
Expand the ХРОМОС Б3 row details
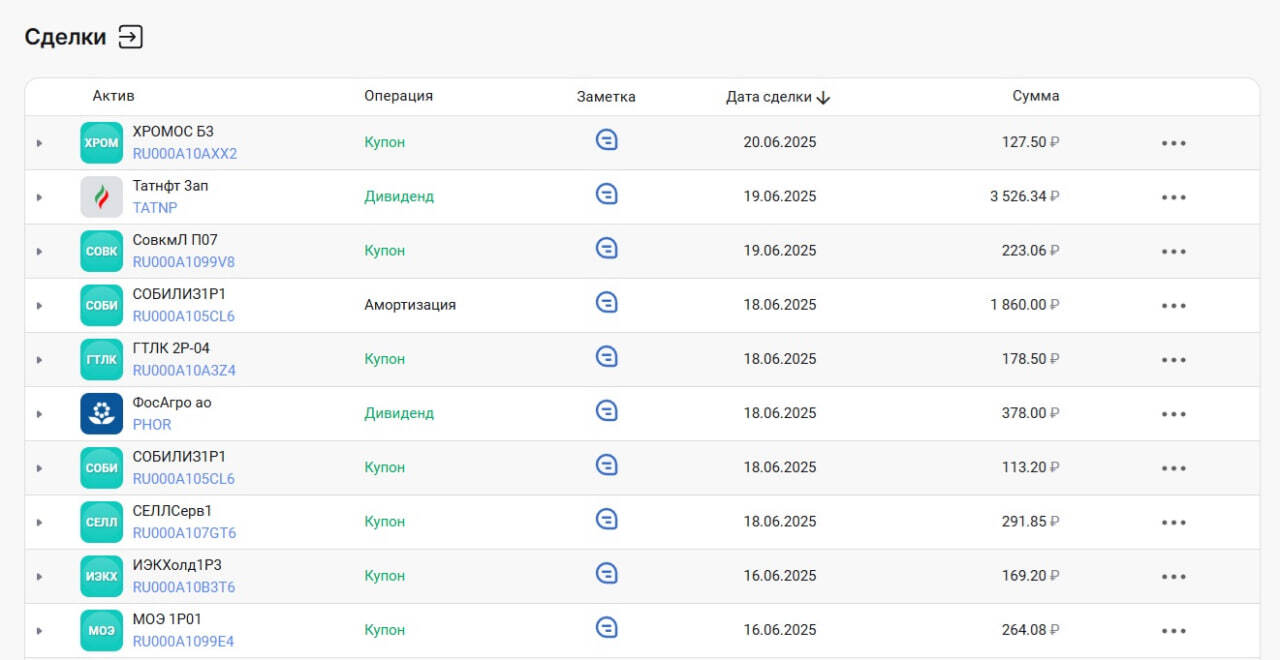[40, 143]
